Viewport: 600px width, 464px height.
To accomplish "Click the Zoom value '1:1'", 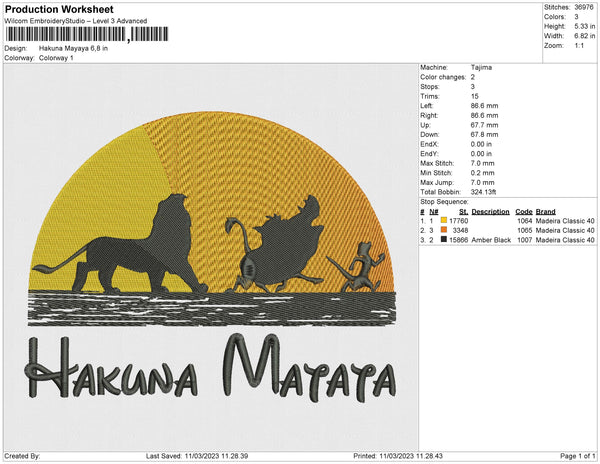I will point(579,46).
